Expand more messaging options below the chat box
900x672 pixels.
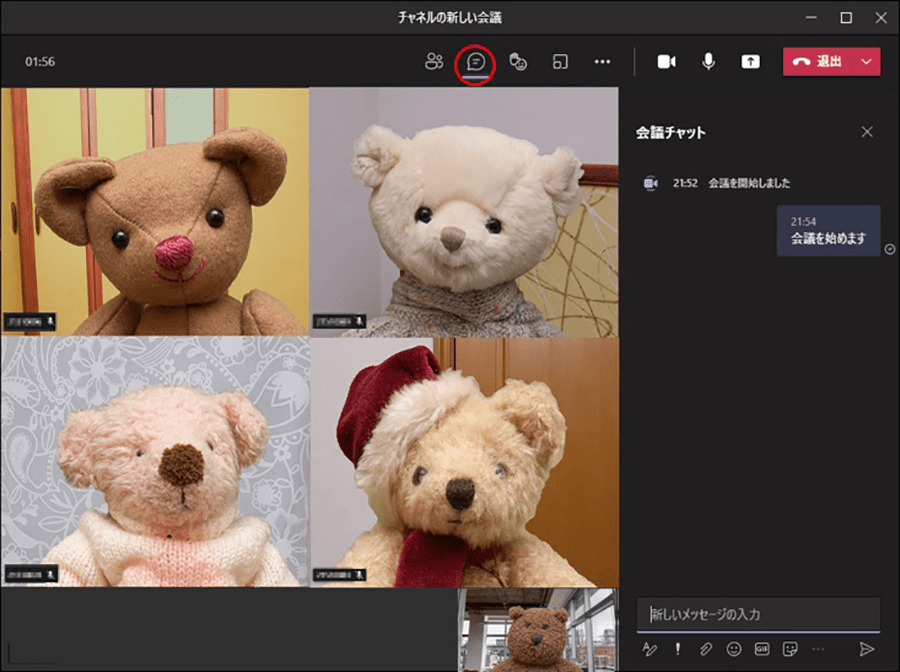(818, 649)
